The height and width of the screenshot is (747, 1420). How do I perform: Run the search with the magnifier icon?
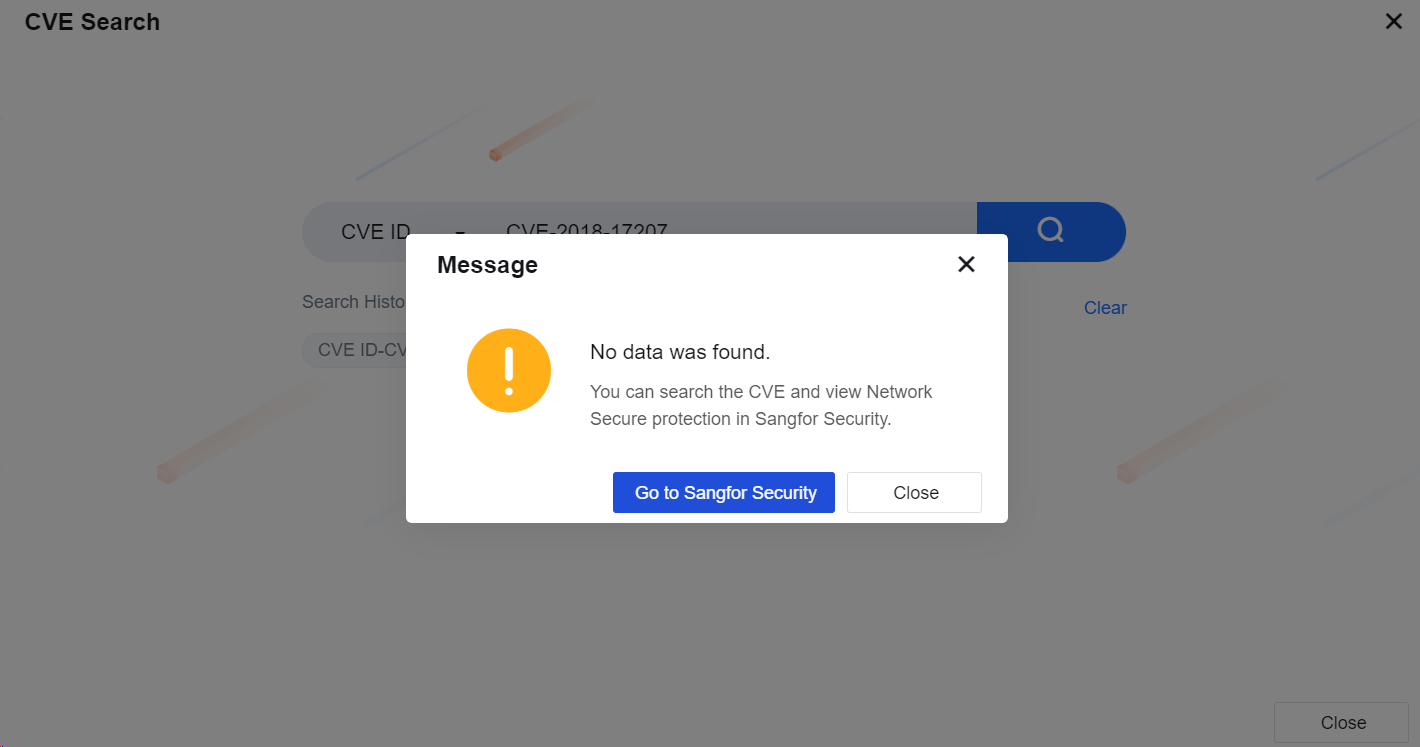coord(1051,232)
